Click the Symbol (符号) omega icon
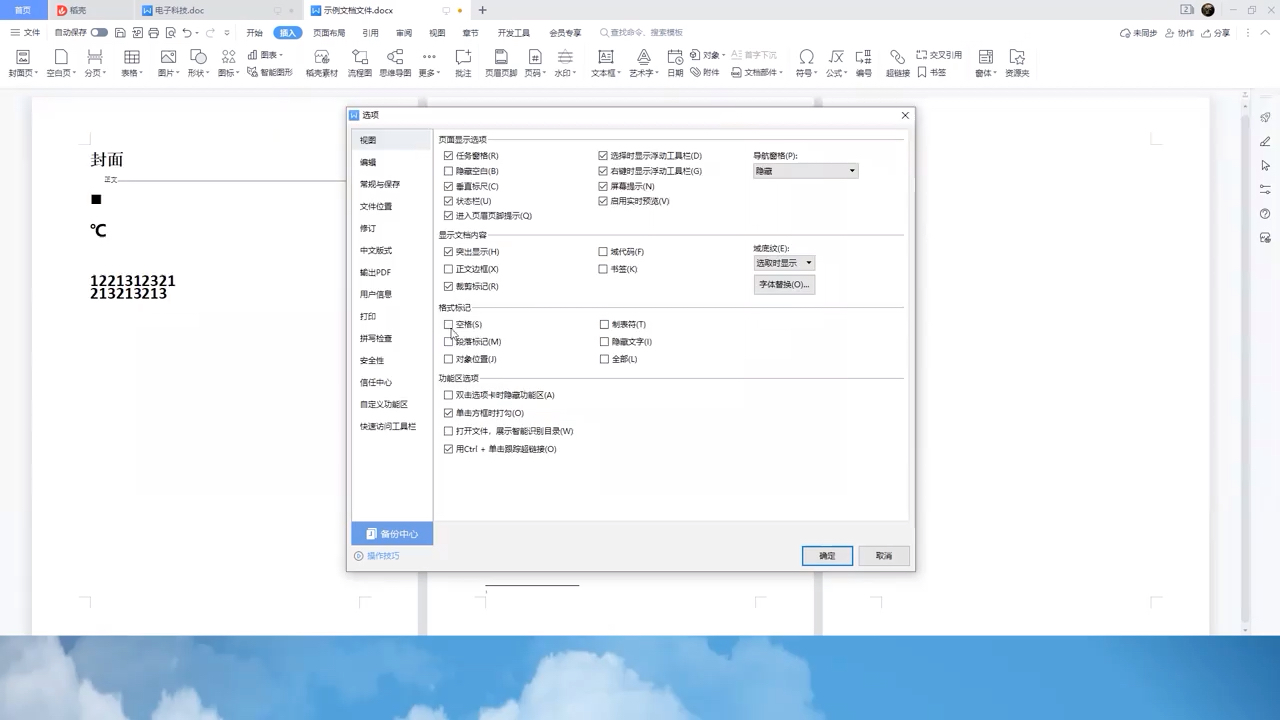 tap(806, 63)
